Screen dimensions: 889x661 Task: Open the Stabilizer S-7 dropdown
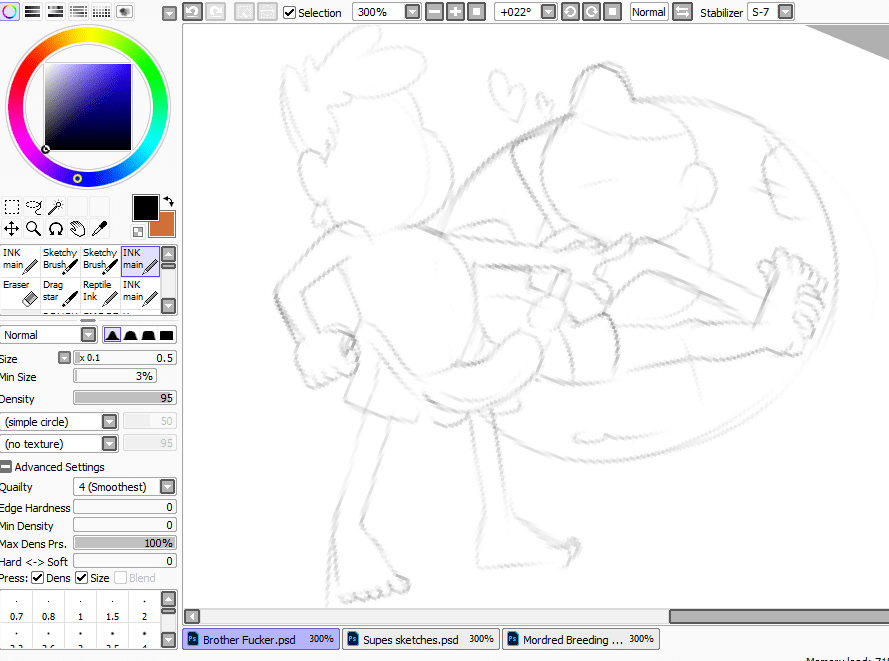[x=785, y=12]
